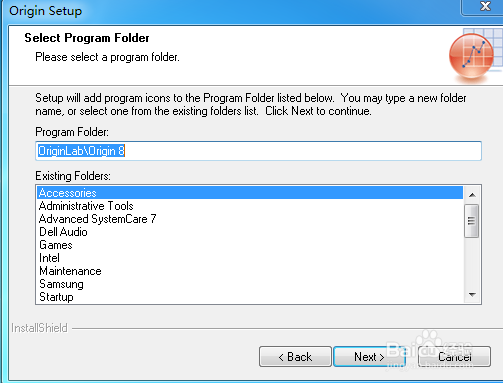Select the Samsung folder entry

click(x=250, y=284)
